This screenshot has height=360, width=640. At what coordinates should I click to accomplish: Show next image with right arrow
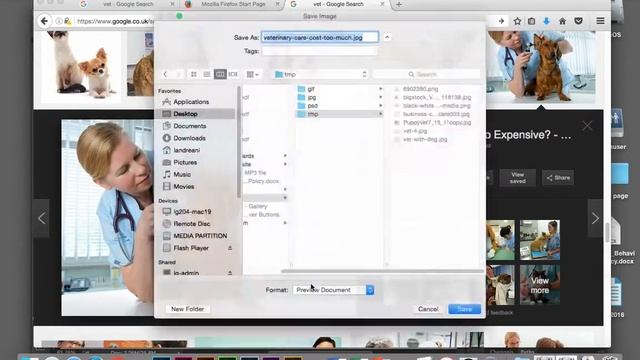tap(595, 218)
